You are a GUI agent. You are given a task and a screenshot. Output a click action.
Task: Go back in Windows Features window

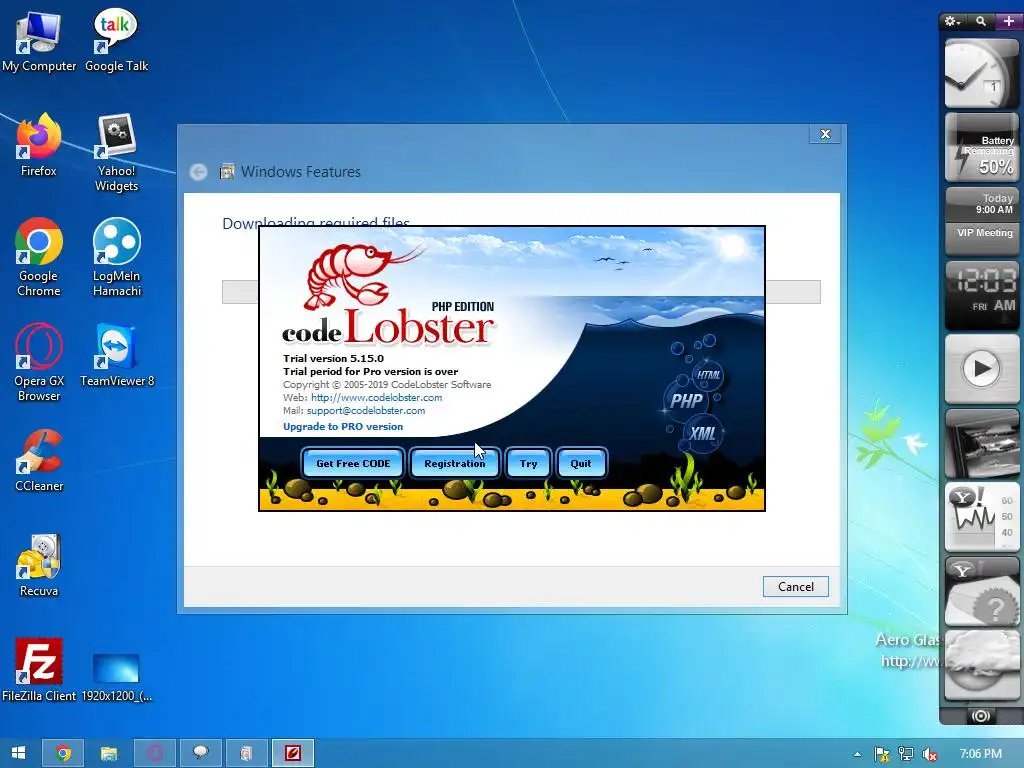tap(199, 172)
